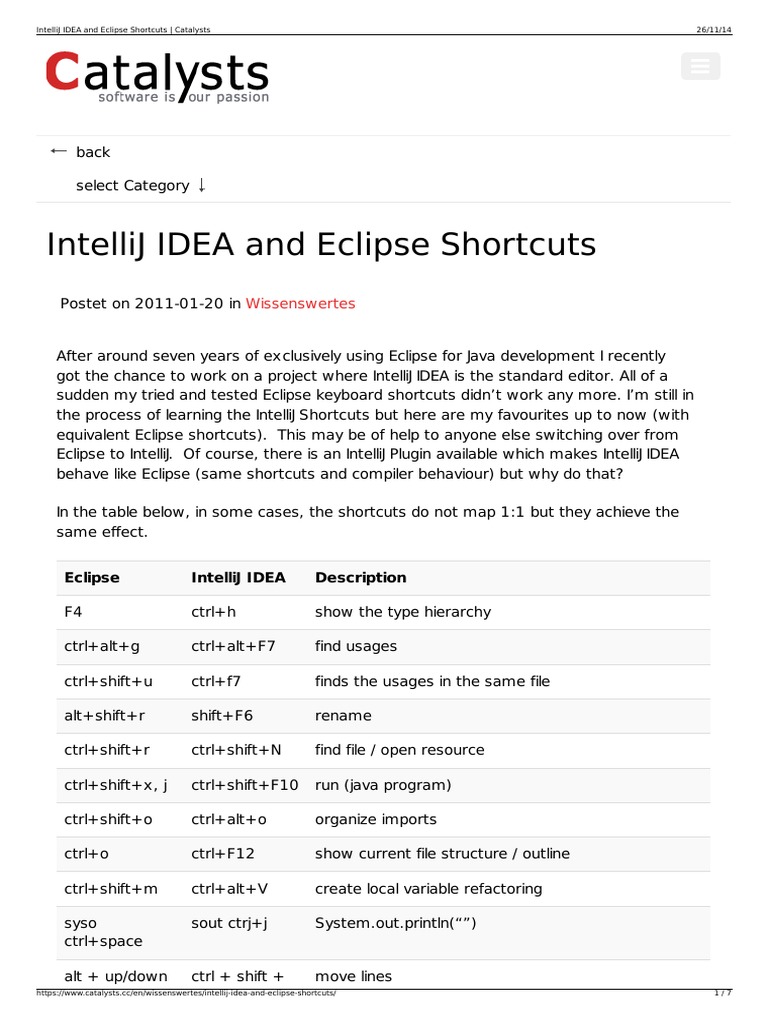Click the back arrow icon
This screenshot has height=1024, width=768.
[58, 152]
